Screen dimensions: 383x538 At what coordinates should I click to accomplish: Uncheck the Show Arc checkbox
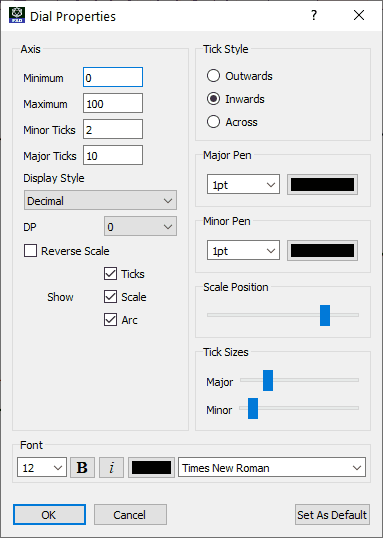point(110,320)
